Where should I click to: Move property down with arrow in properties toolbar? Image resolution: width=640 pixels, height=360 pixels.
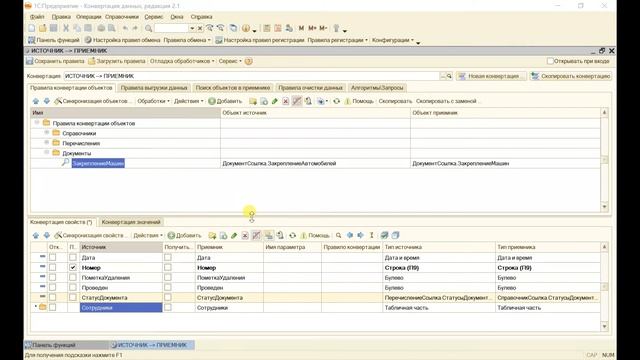click(47, 236)
